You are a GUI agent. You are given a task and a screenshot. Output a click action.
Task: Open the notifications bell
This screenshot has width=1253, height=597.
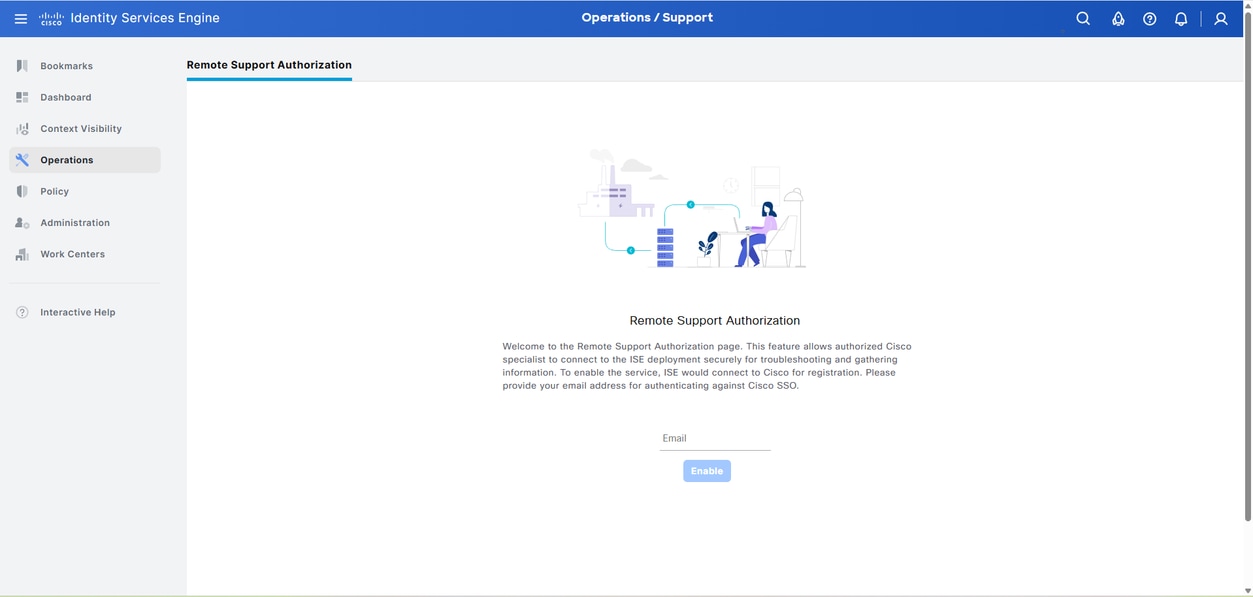1180,17
